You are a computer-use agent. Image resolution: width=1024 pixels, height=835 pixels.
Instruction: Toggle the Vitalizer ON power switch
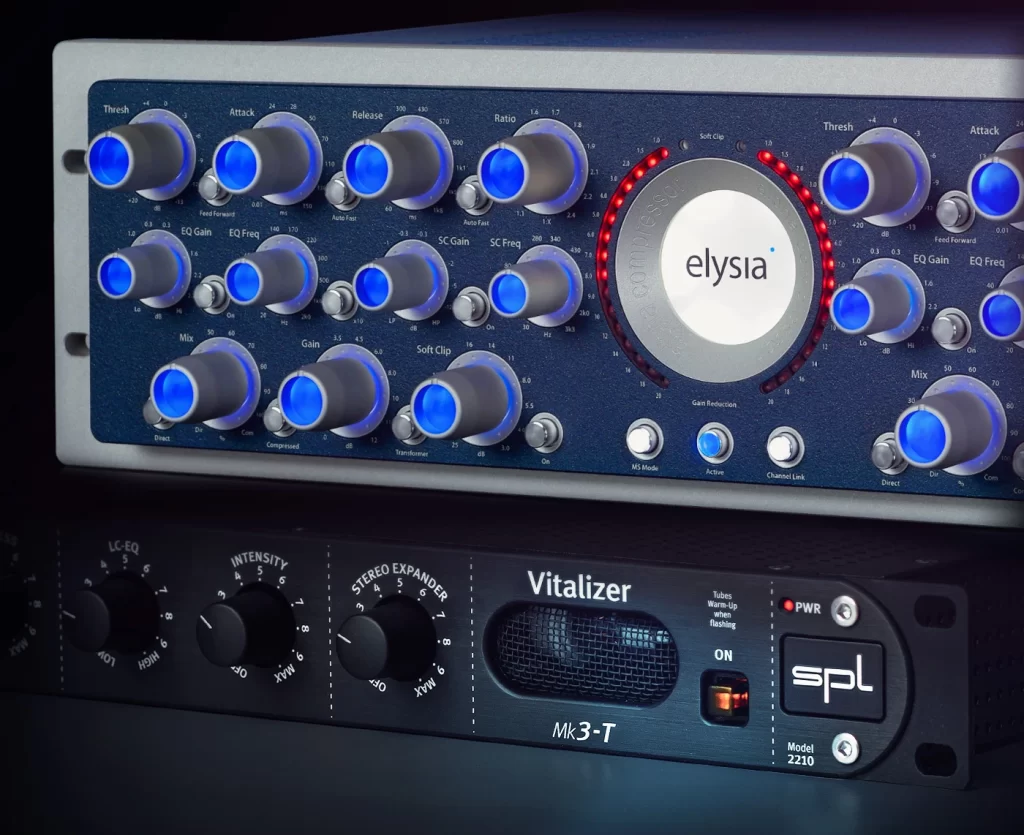723,696
